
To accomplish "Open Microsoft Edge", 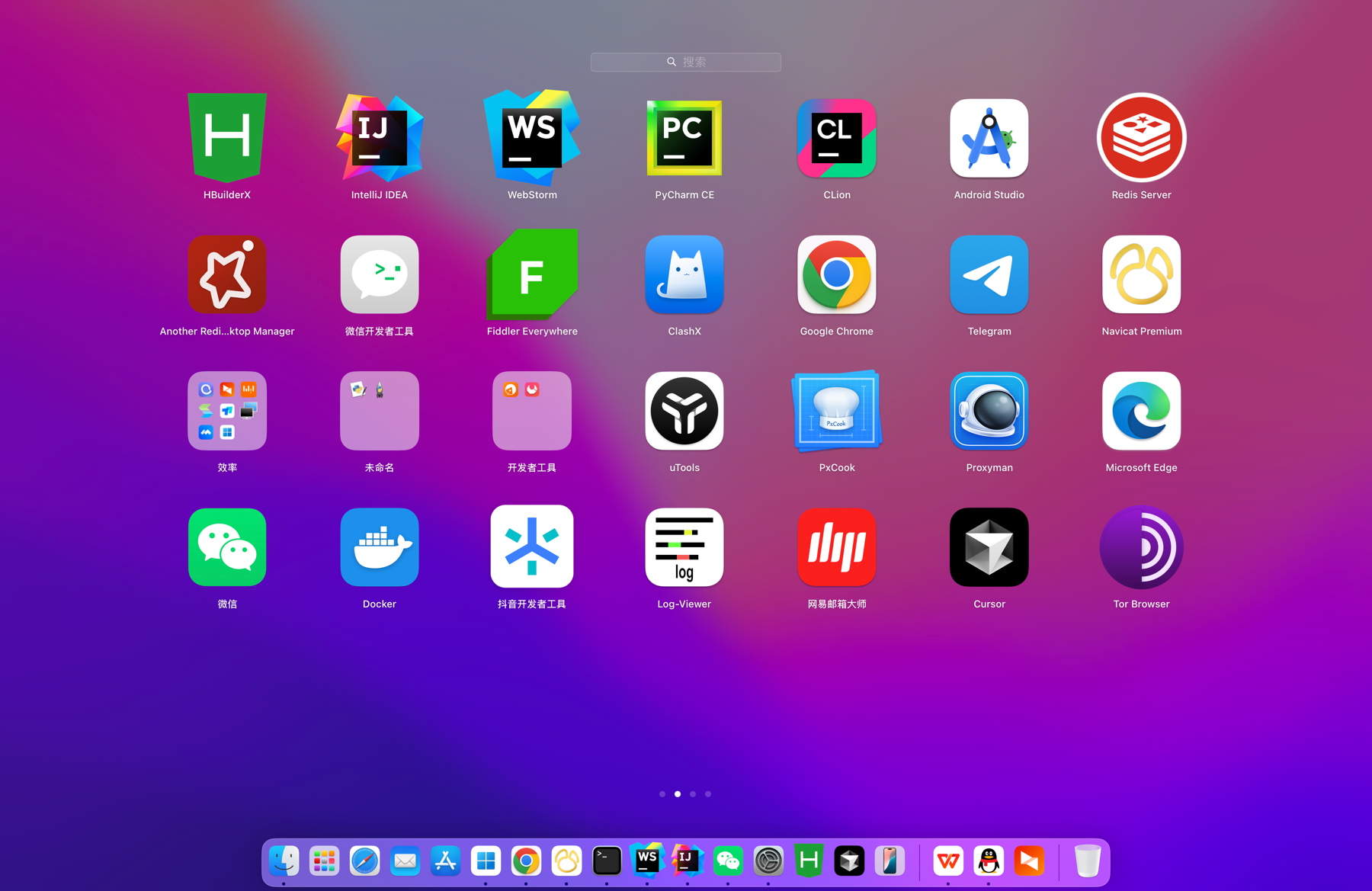I will 1142,411.
